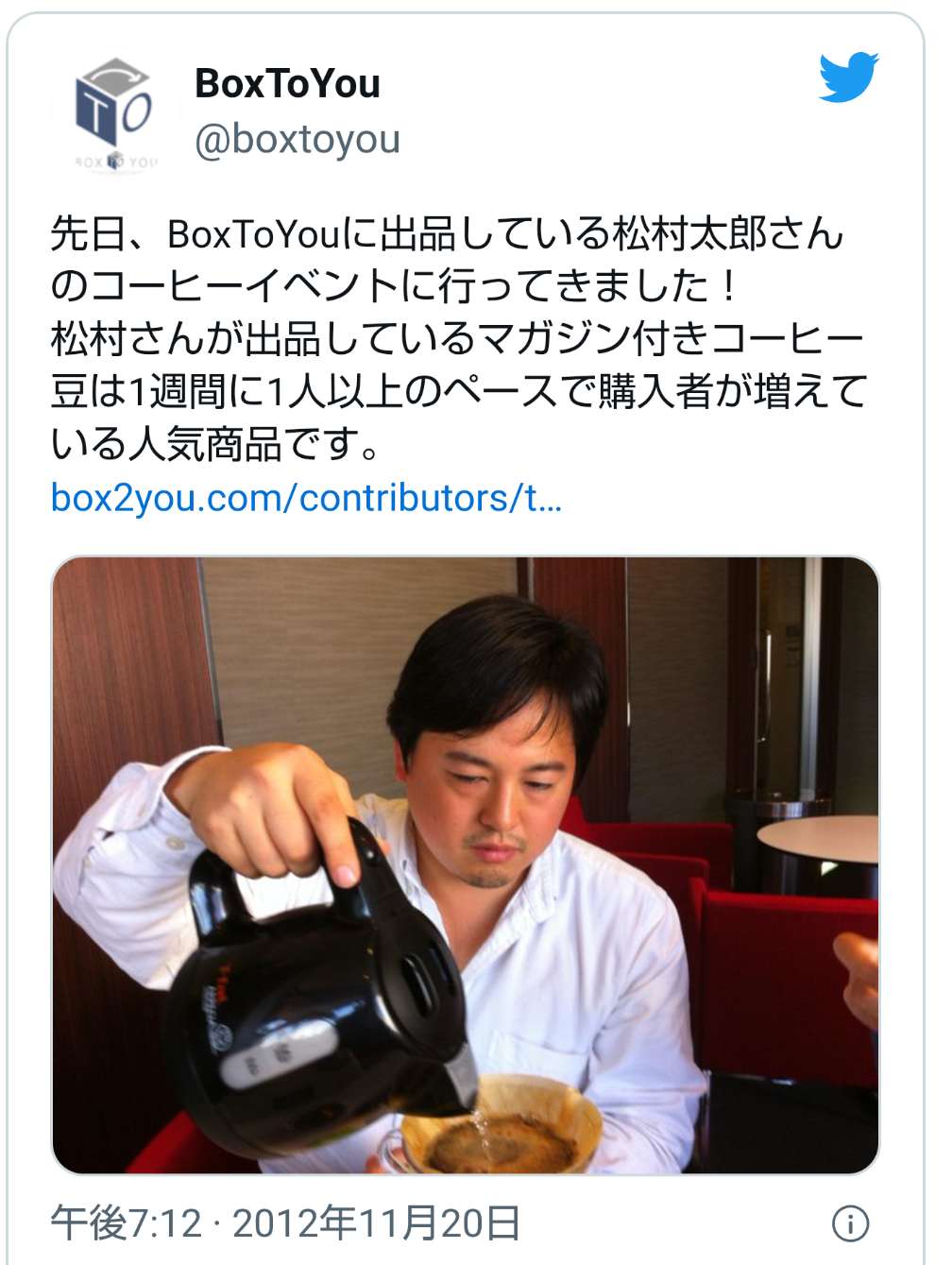This screenshot has width=952, height=1265.
Task: Click the coffee filter dripper in photo
Action: tap(500, 1124)
